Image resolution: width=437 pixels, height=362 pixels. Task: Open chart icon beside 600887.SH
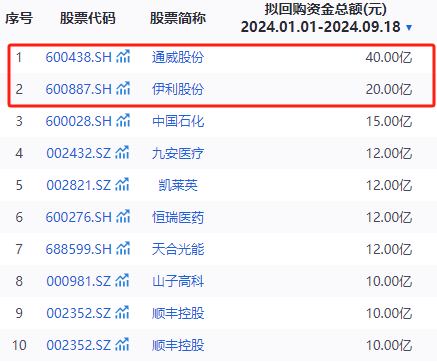pos(123,88)
